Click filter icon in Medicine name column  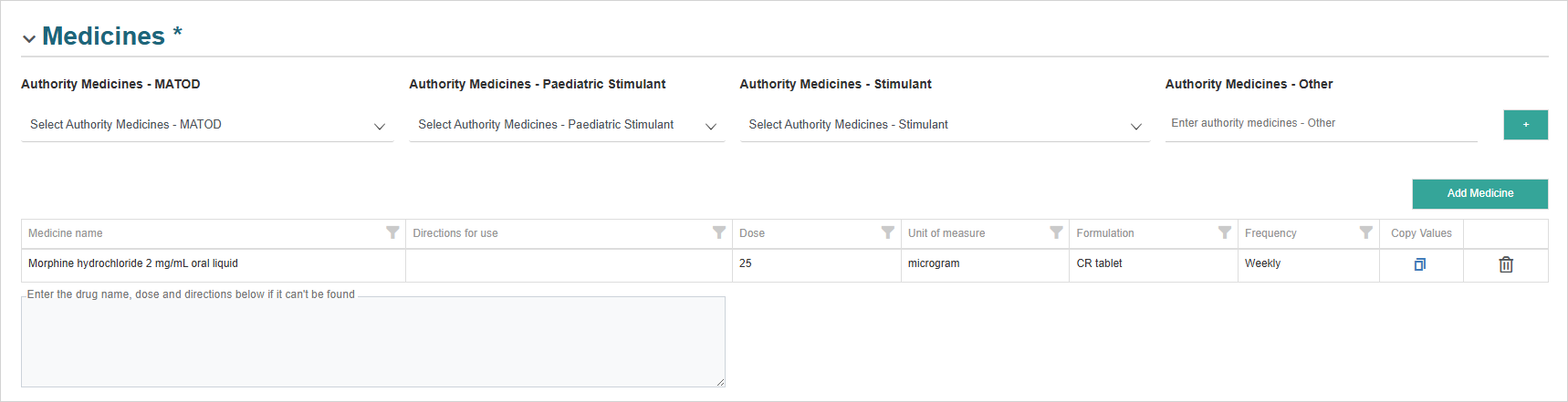[x=392, y=232]
